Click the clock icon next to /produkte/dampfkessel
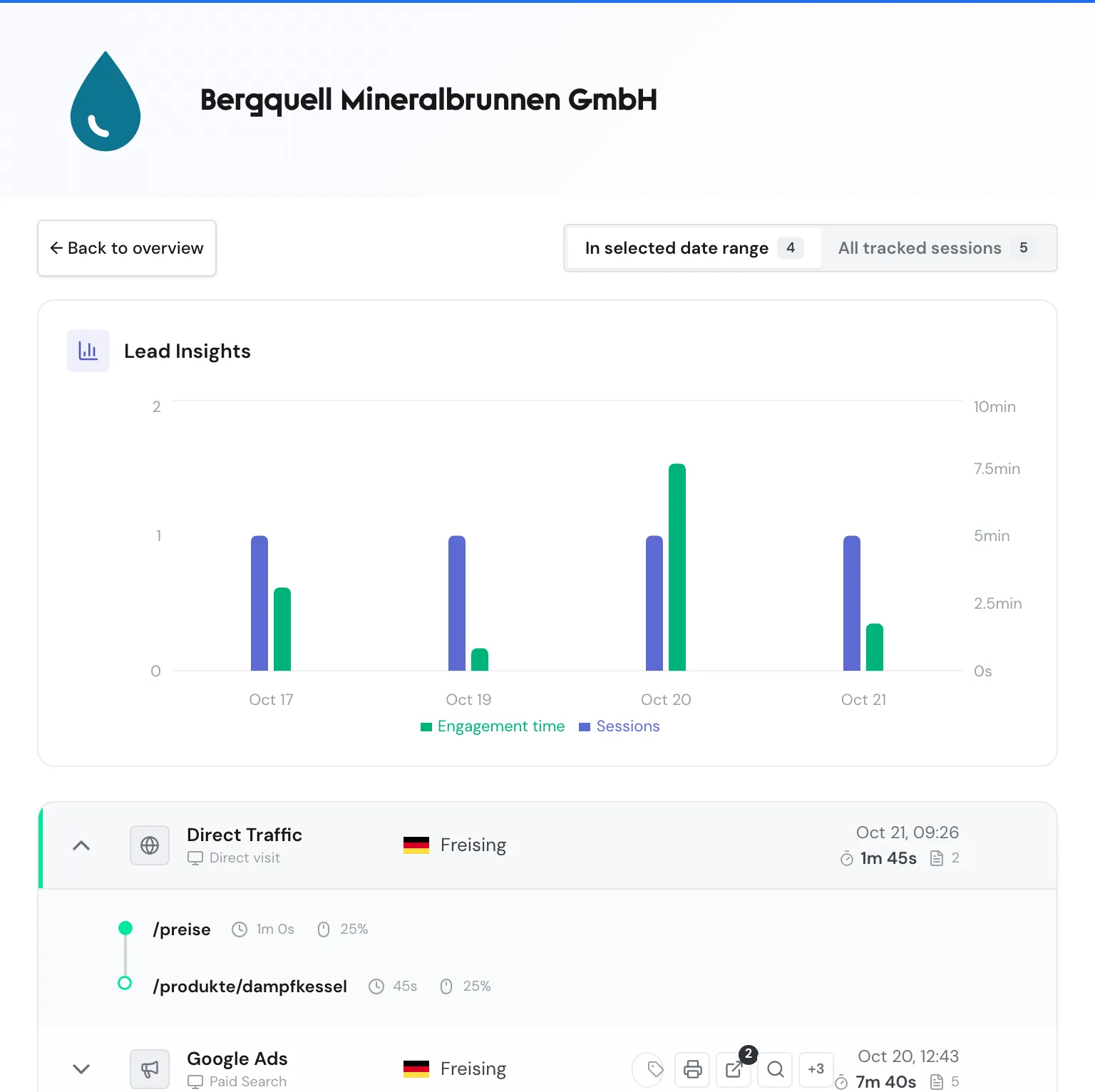1095x1092 pixels. coord(376,987)
